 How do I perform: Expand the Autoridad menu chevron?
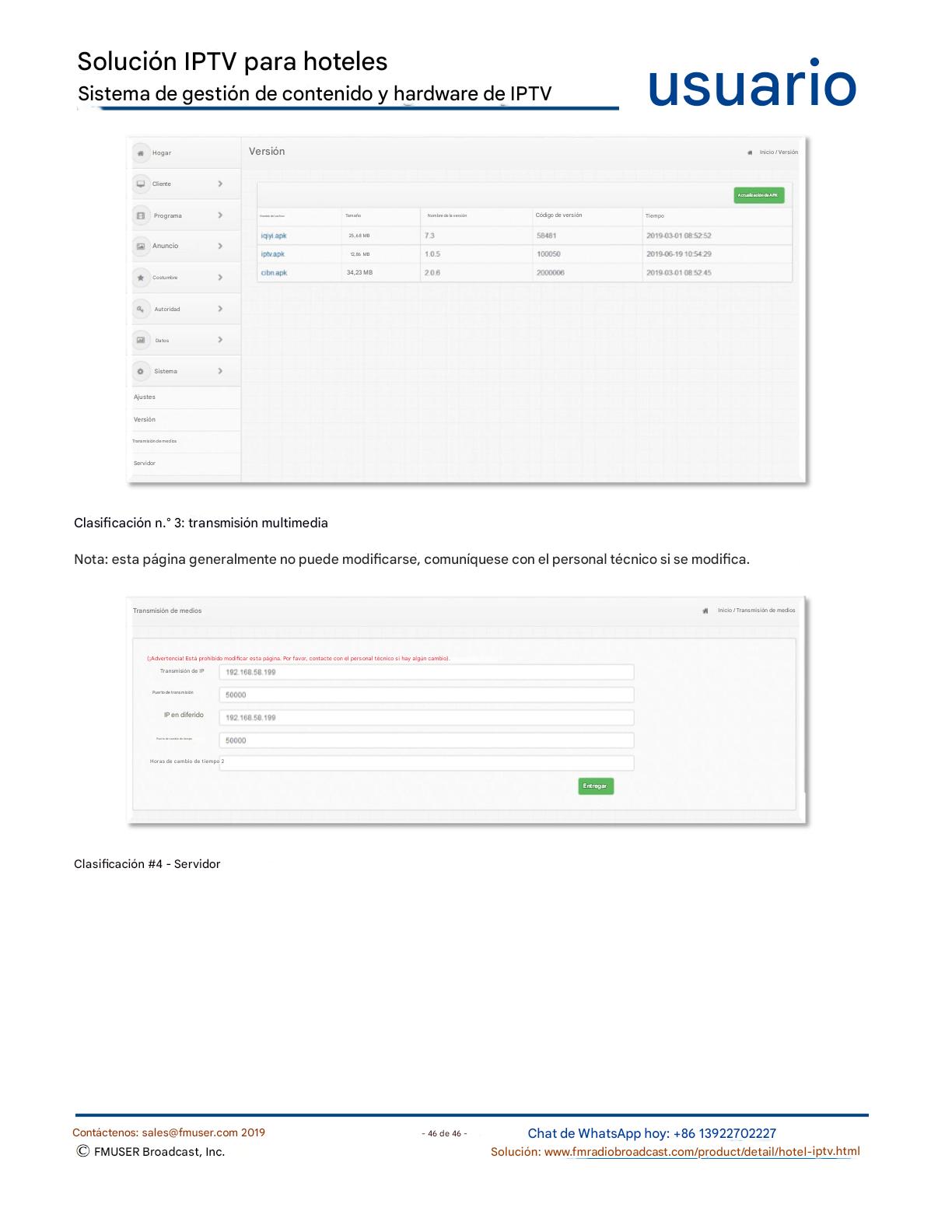220,309
